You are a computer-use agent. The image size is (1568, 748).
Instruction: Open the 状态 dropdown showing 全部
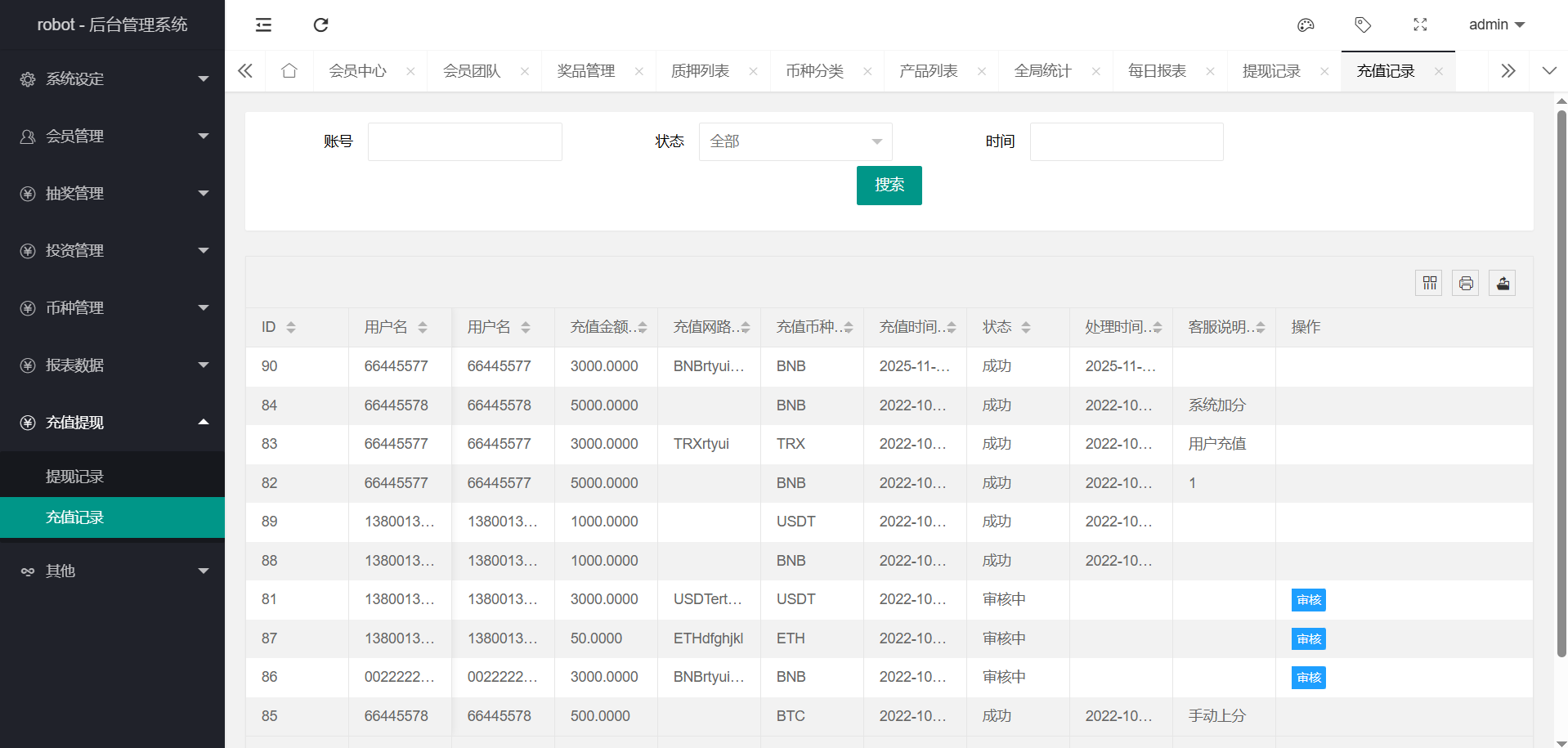pyautogui.click(x=795, y=141)
